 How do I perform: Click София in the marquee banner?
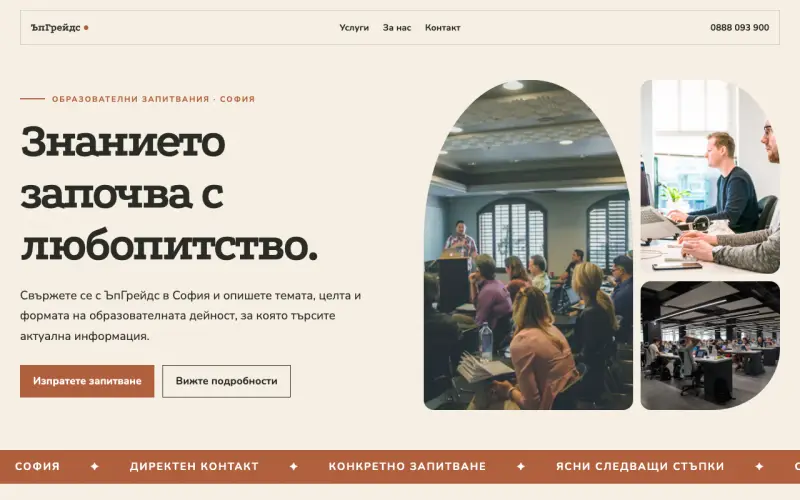click(37, 466)
